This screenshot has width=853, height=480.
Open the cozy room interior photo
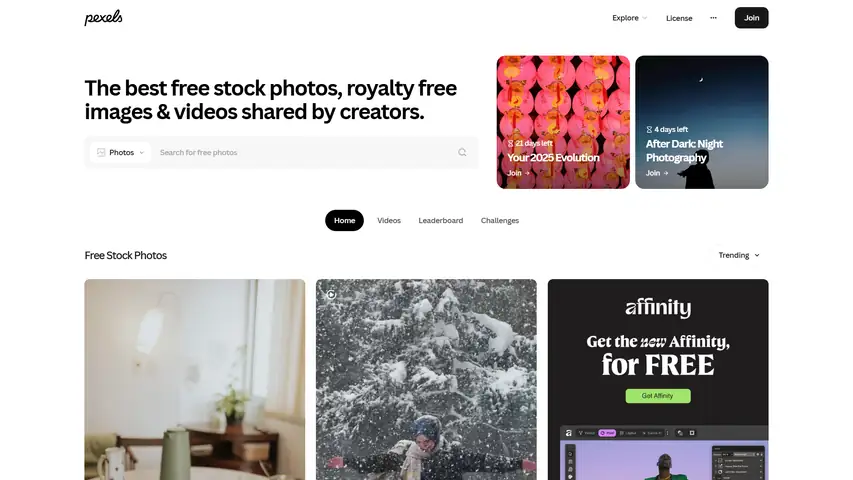(195, 380)
